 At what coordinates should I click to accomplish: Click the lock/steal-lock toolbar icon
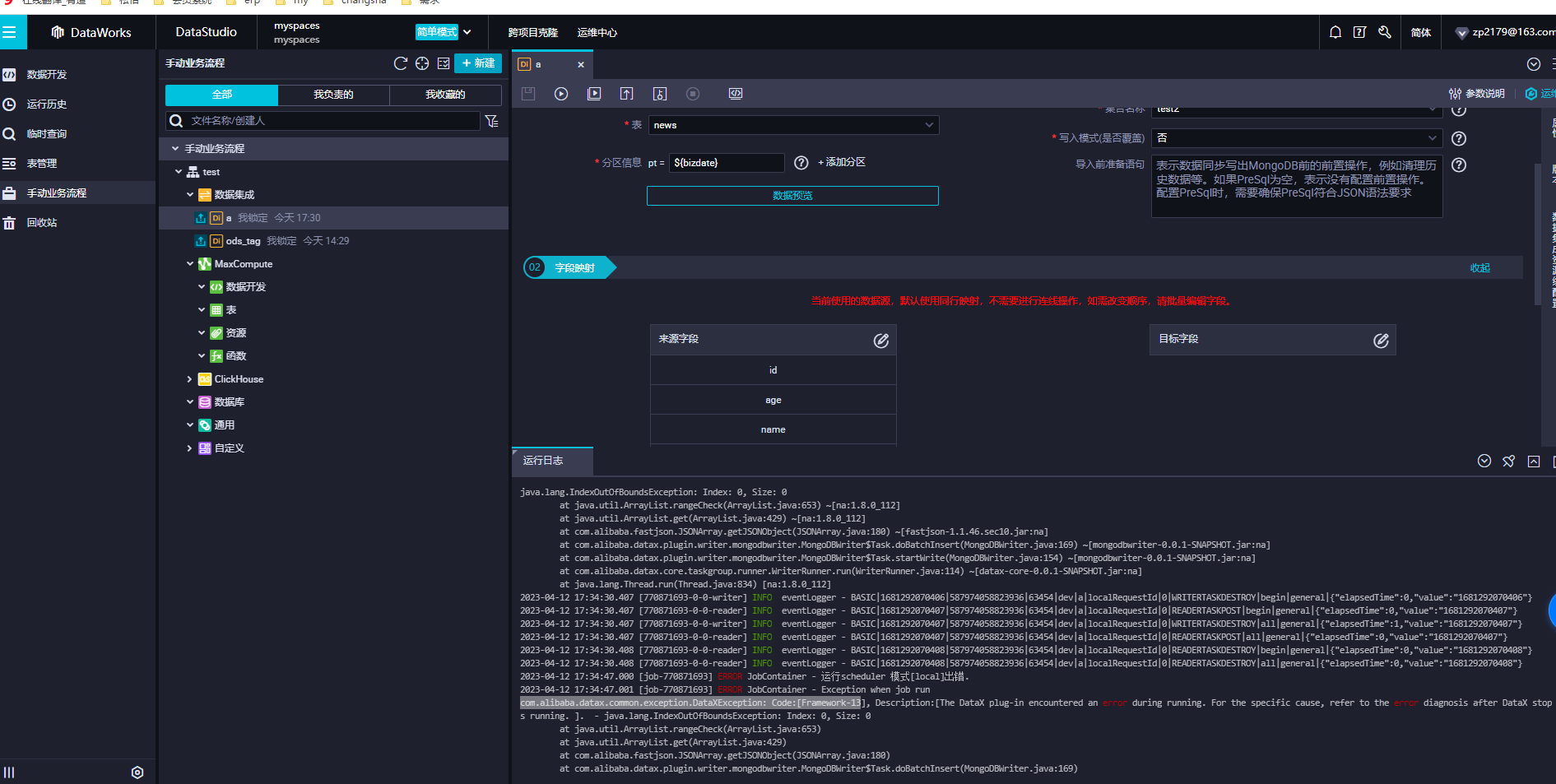660,94
